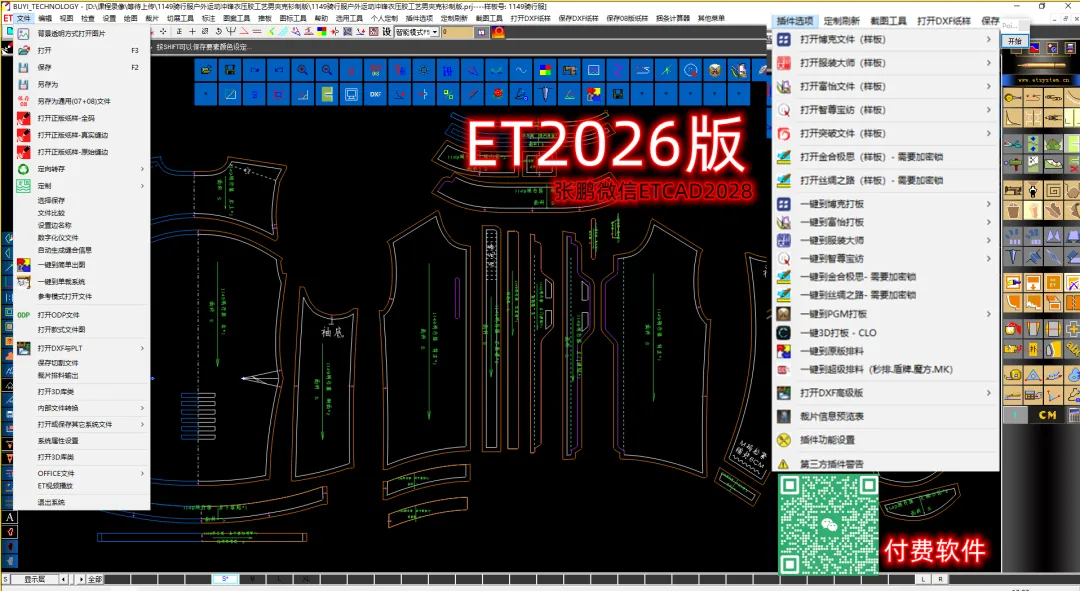Click the monitor icon in blue toolbar
The width and height of the screenshot is (1080, 591).
point(351,94)
